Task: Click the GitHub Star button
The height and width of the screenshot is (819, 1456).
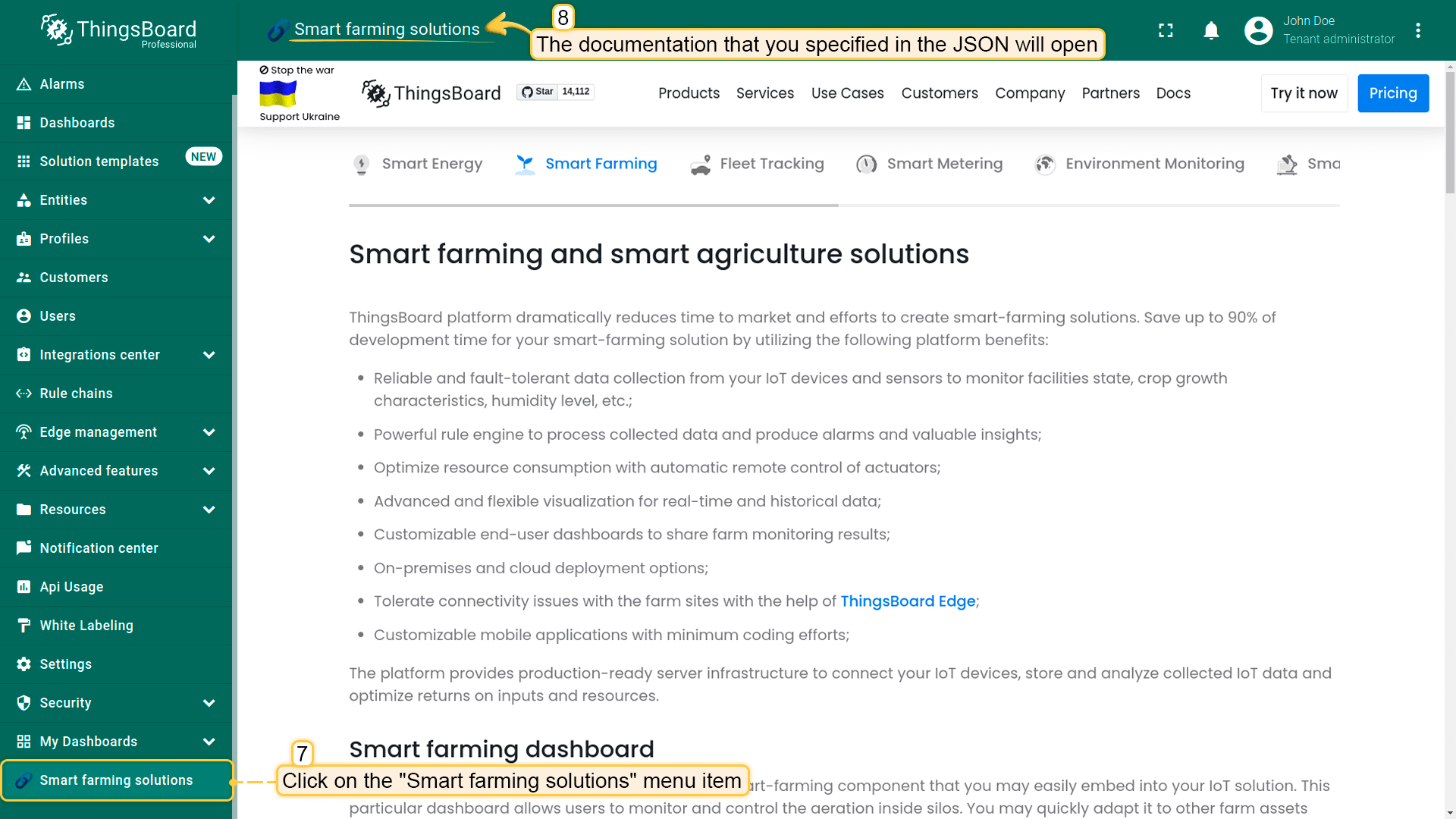Action: [538, 92]
